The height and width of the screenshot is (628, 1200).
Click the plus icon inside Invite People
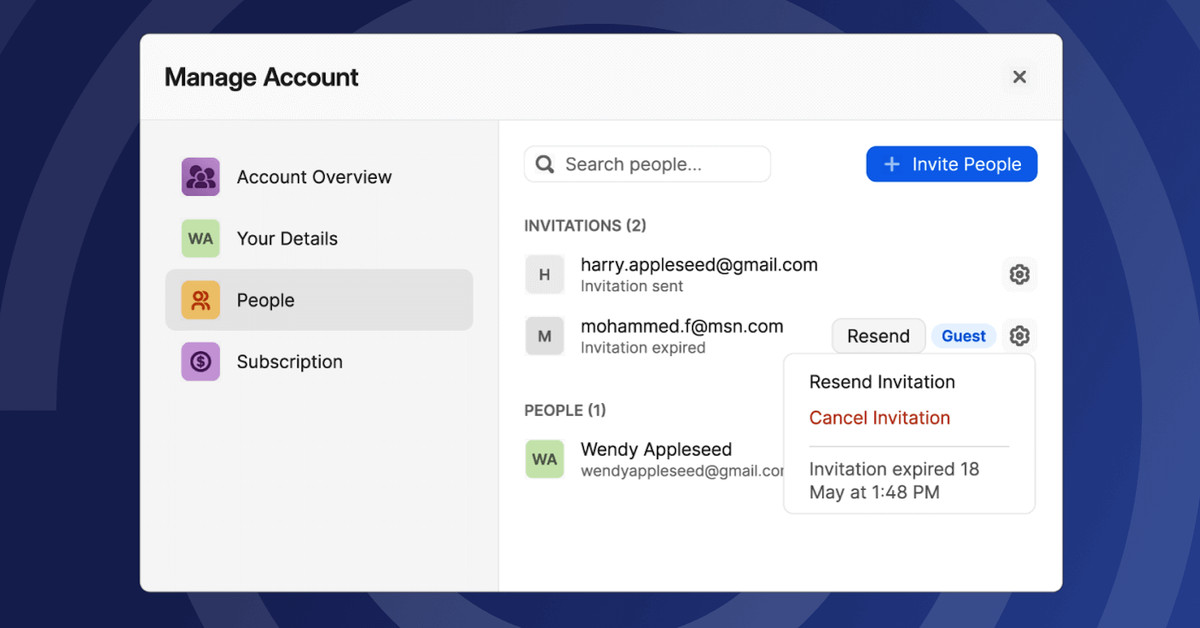[x=891, y=163]
